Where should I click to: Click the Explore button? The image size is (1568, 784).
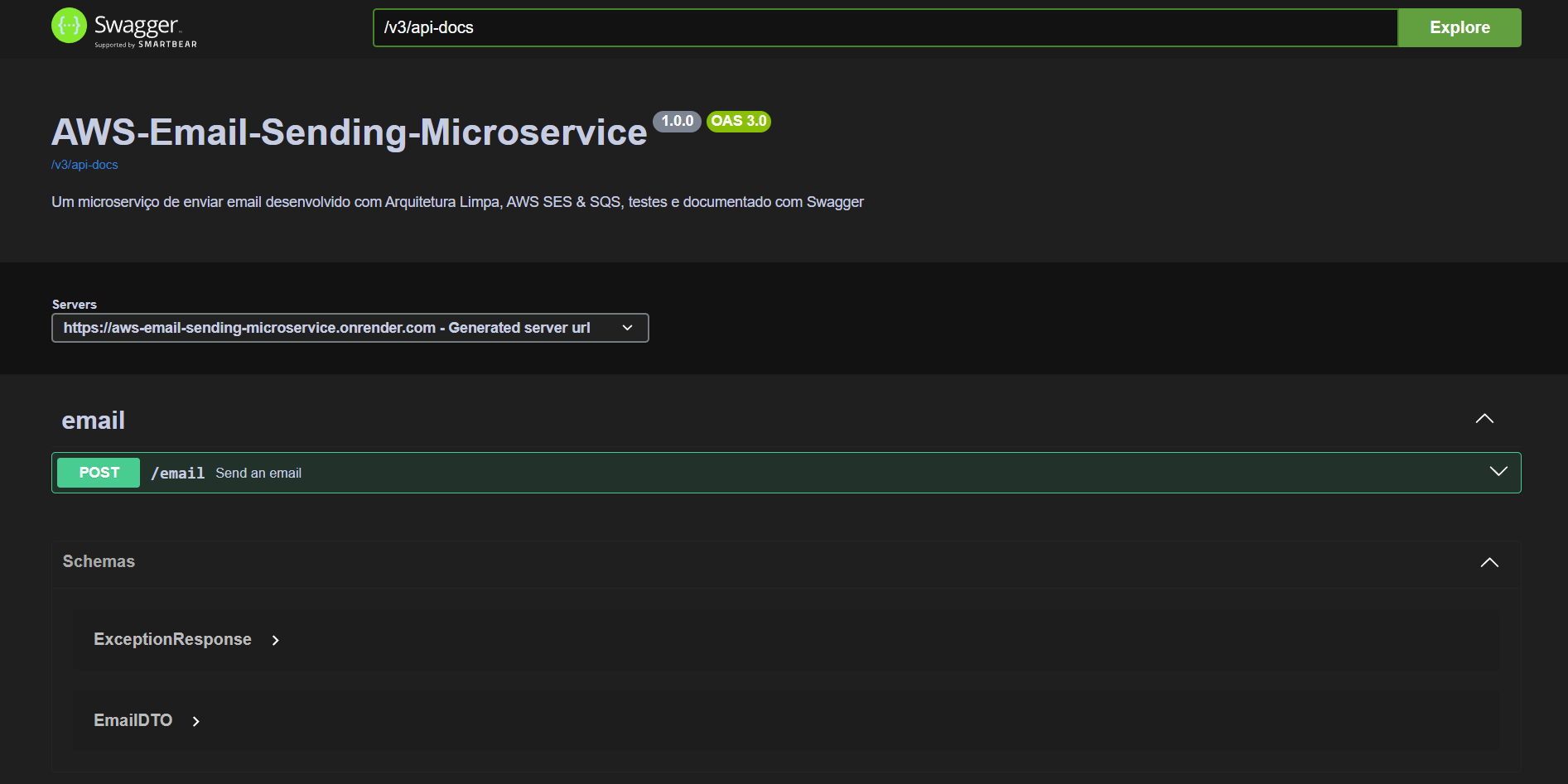pyautogui.click(x=1459, y=27)
